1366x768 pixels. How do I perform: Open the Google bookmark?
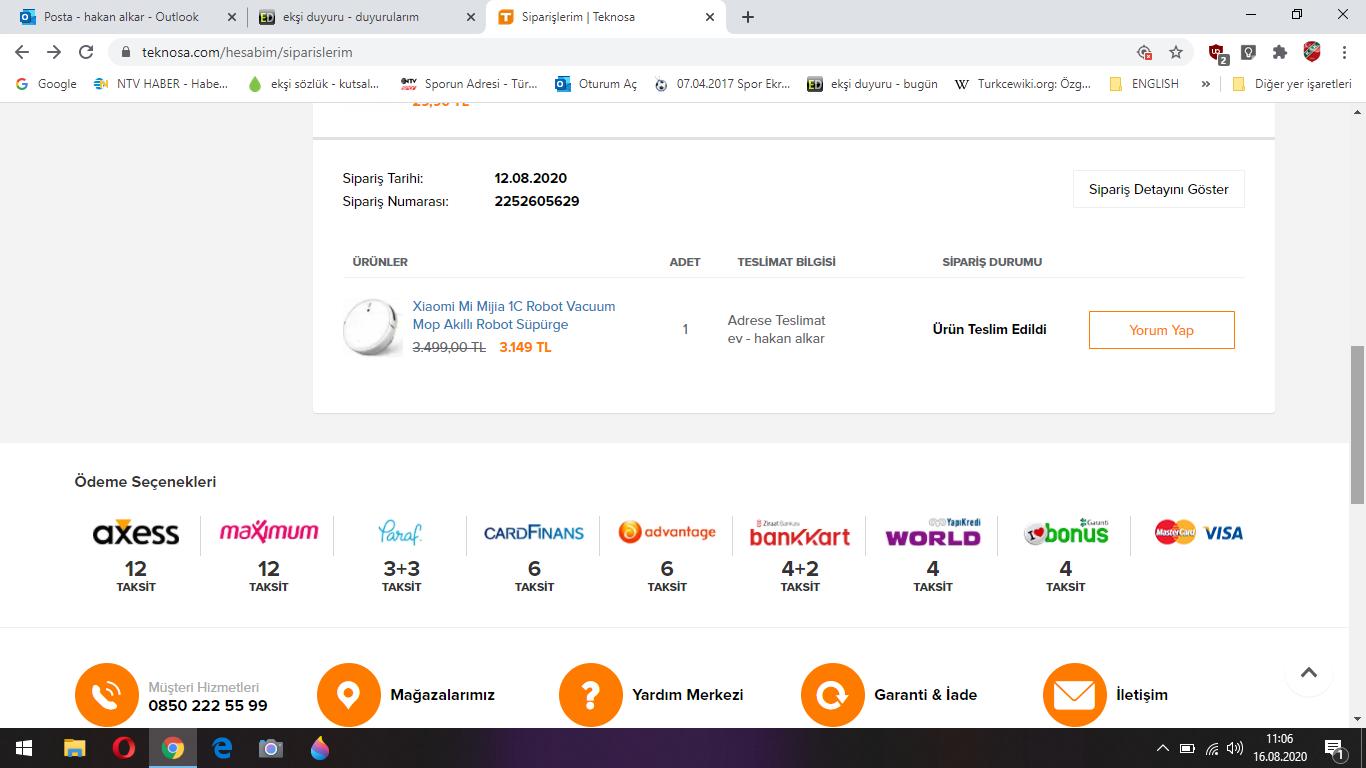coord(47,84)
